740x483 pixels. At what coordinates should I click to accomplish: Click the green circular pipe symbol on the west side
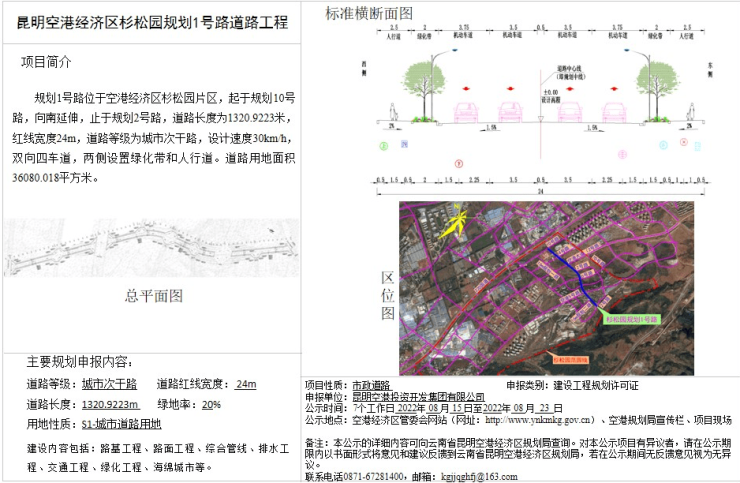coord(384,146)
